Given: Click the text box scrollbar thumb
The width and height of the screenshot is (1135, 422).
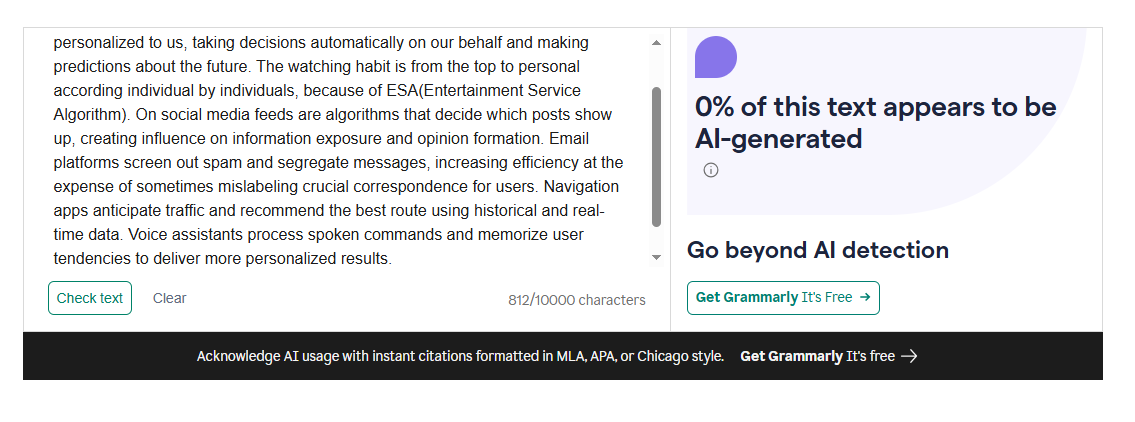Looking at the screenshot, I should (656, 155).
